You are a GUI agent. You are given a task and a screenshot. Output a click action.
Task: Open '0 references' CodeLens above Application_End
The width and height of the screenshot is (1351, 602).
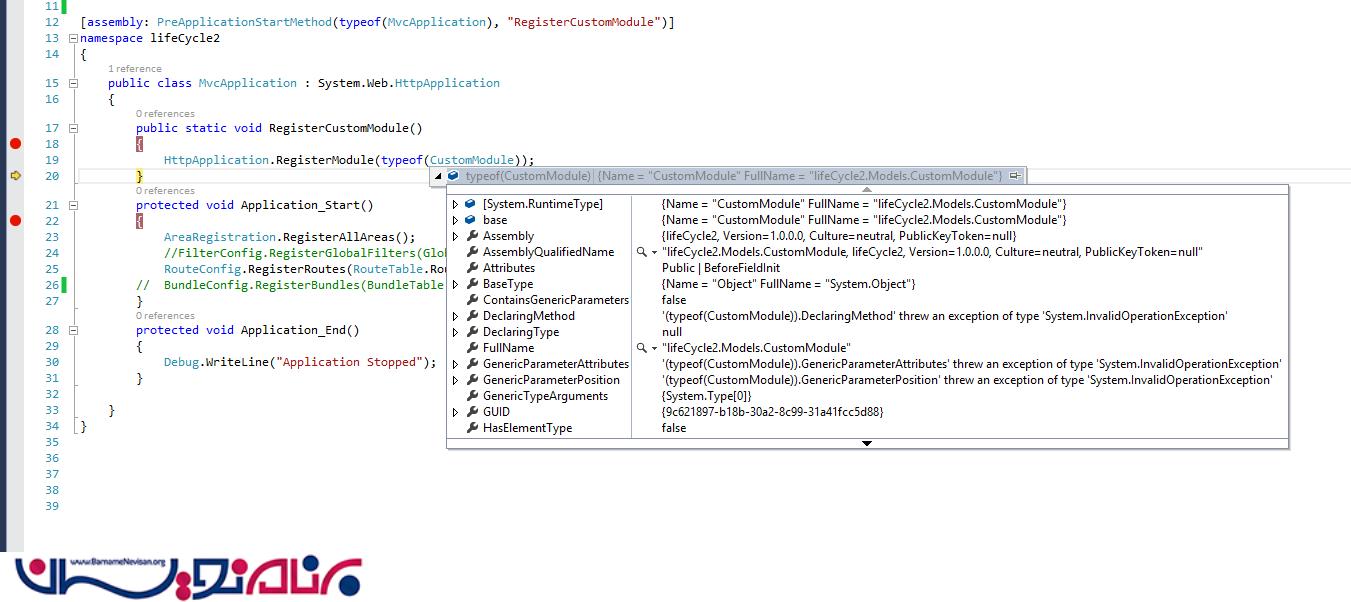click(165, 316)
